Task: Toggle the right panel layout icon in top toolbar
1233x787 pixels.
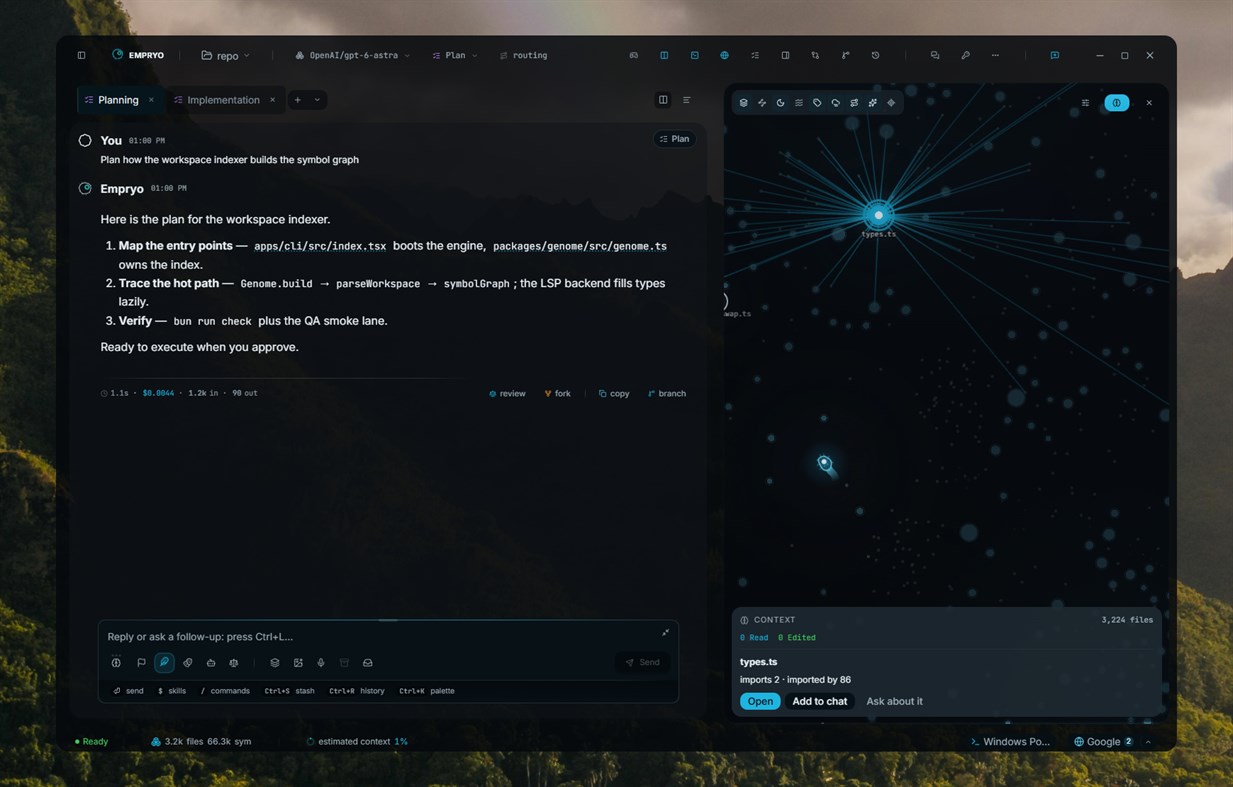Action: pos(785,55)
